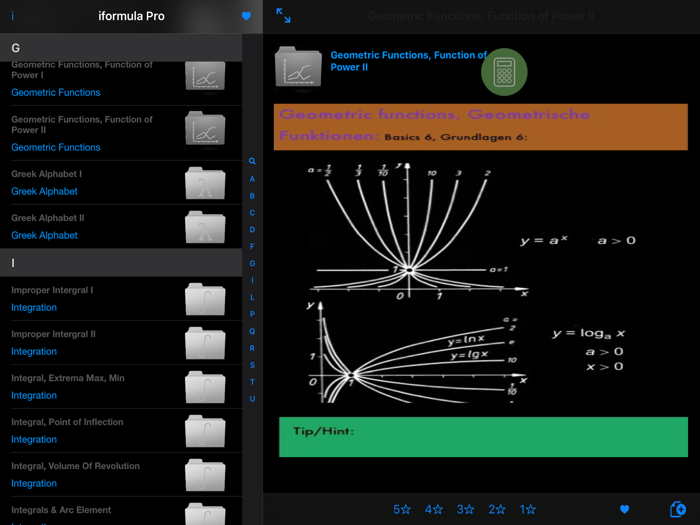Select 'Integral, Point of Inflection' row title
The width and height of the screenshot is (700, 525).
(67, 422)
